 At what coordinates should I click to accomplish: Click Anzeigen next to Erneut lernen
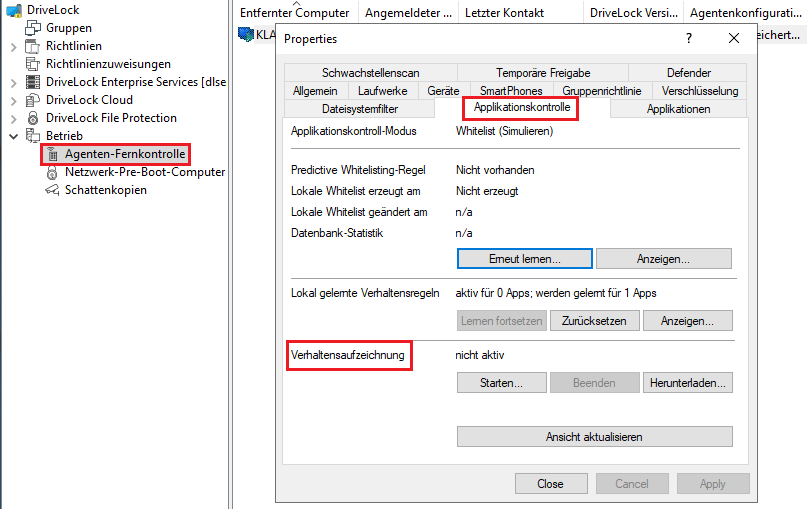click(x=663, y=258)
